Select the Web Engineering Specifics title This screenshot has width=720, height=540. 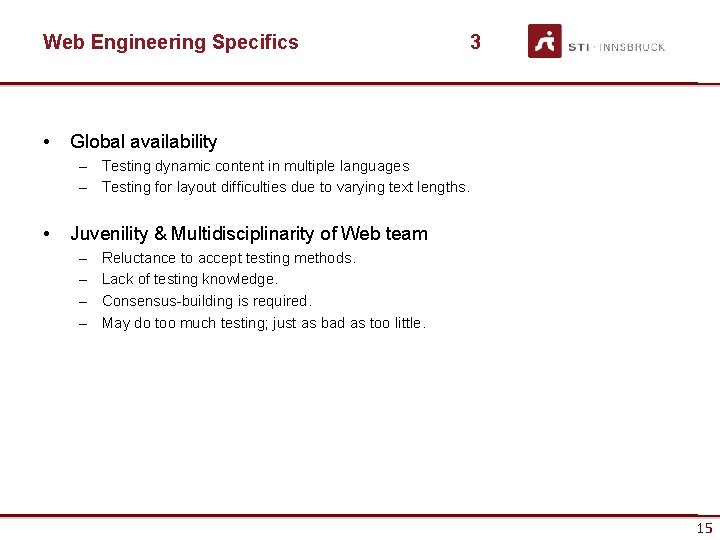tap(170, 42)
